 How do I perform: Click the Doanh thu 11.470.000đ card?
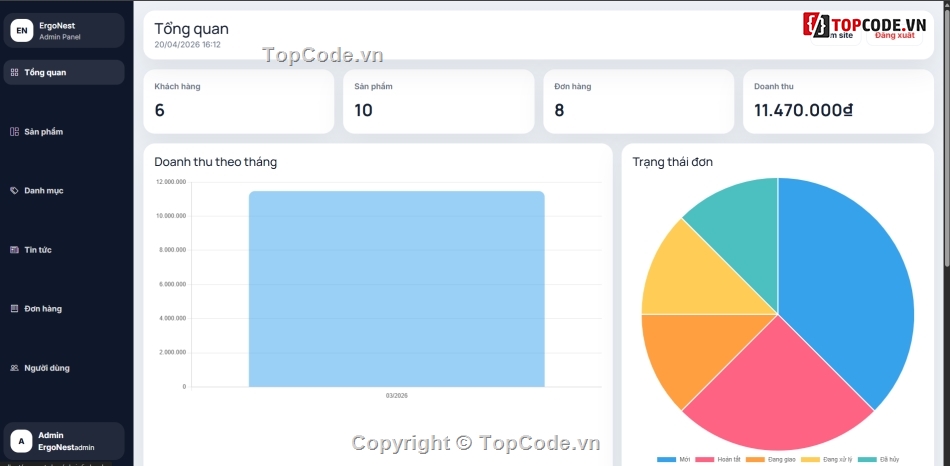[x=839, y=101]
